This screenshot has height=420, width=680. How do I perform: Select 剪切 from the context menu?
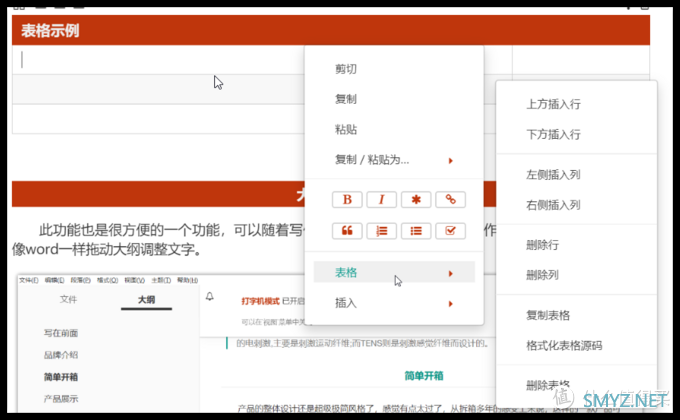pyautogui.click(x=346, y=69)
